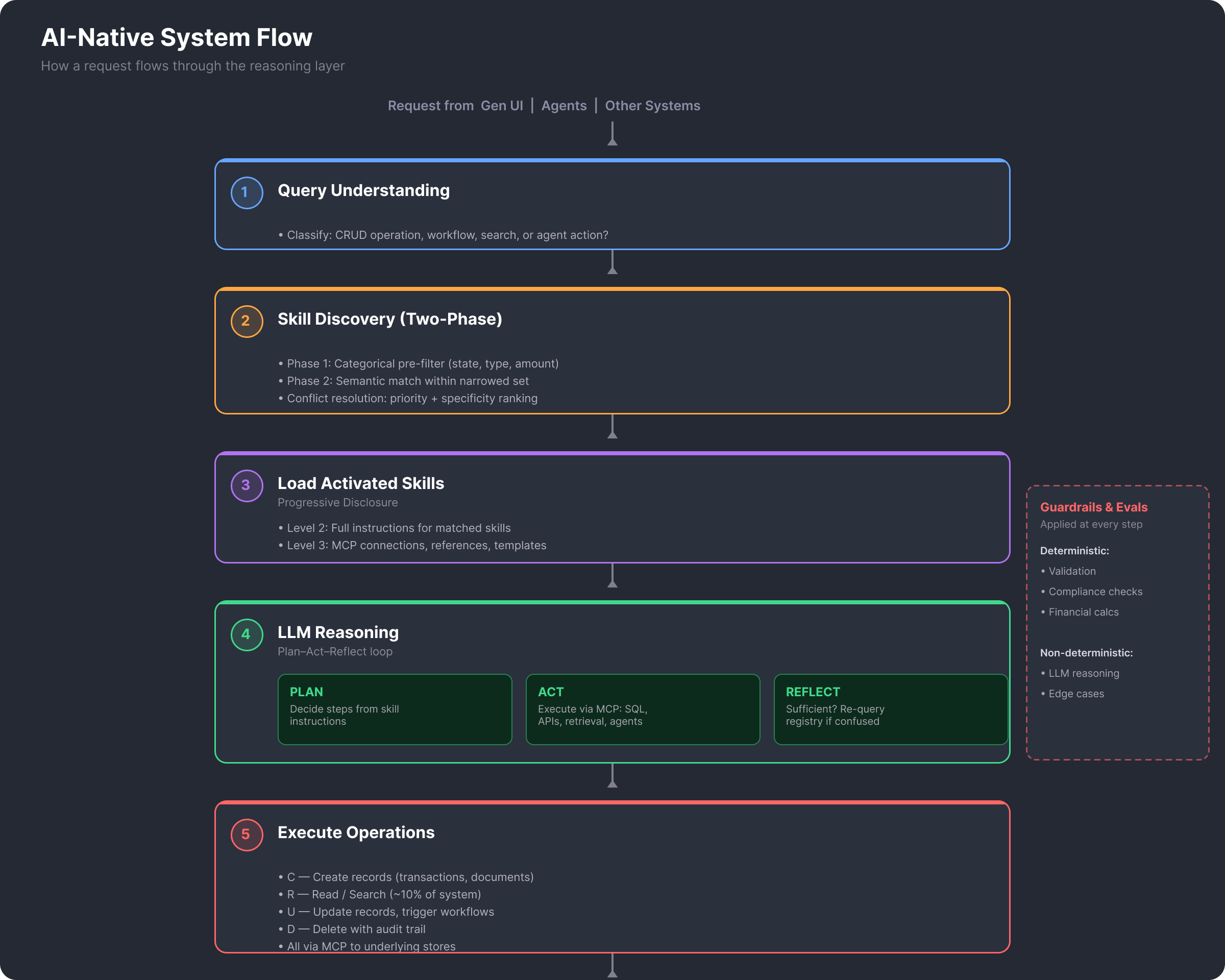Click the 'LLM reasoning' item in Guardrails panel

click(1080, 673)
